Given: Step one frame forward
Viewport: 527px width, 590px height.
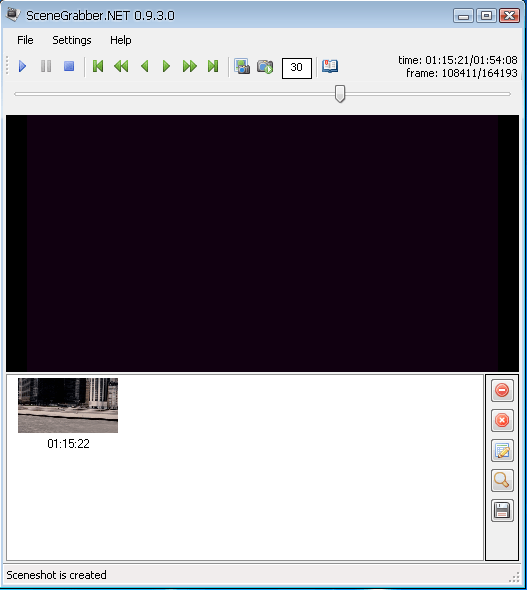Looking at the screenshot, I should coord(166,67).
